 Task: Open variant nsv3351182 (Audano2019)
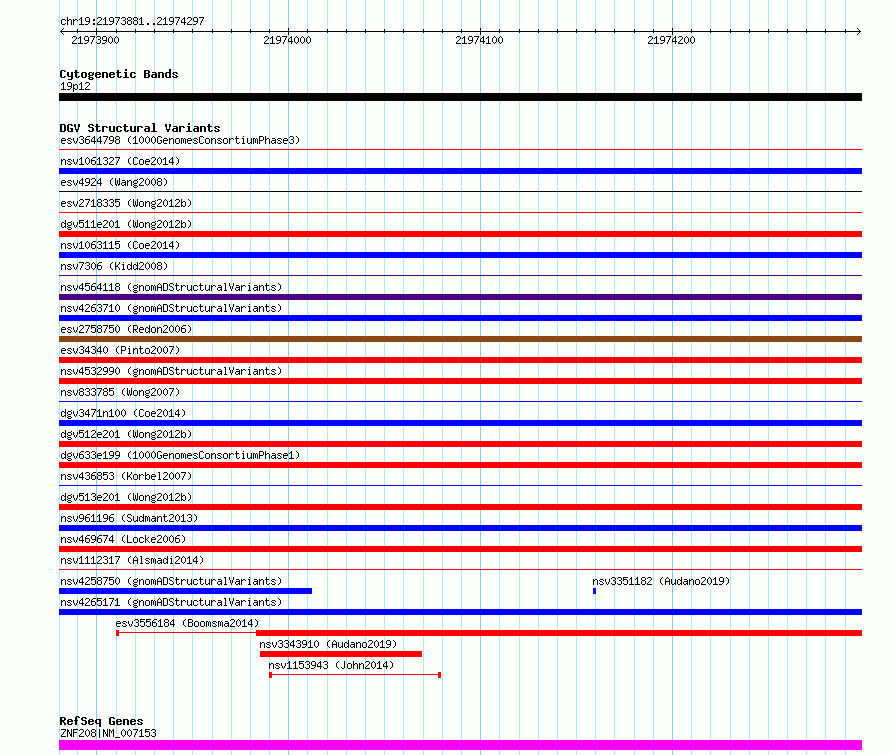tap(661, 581)
